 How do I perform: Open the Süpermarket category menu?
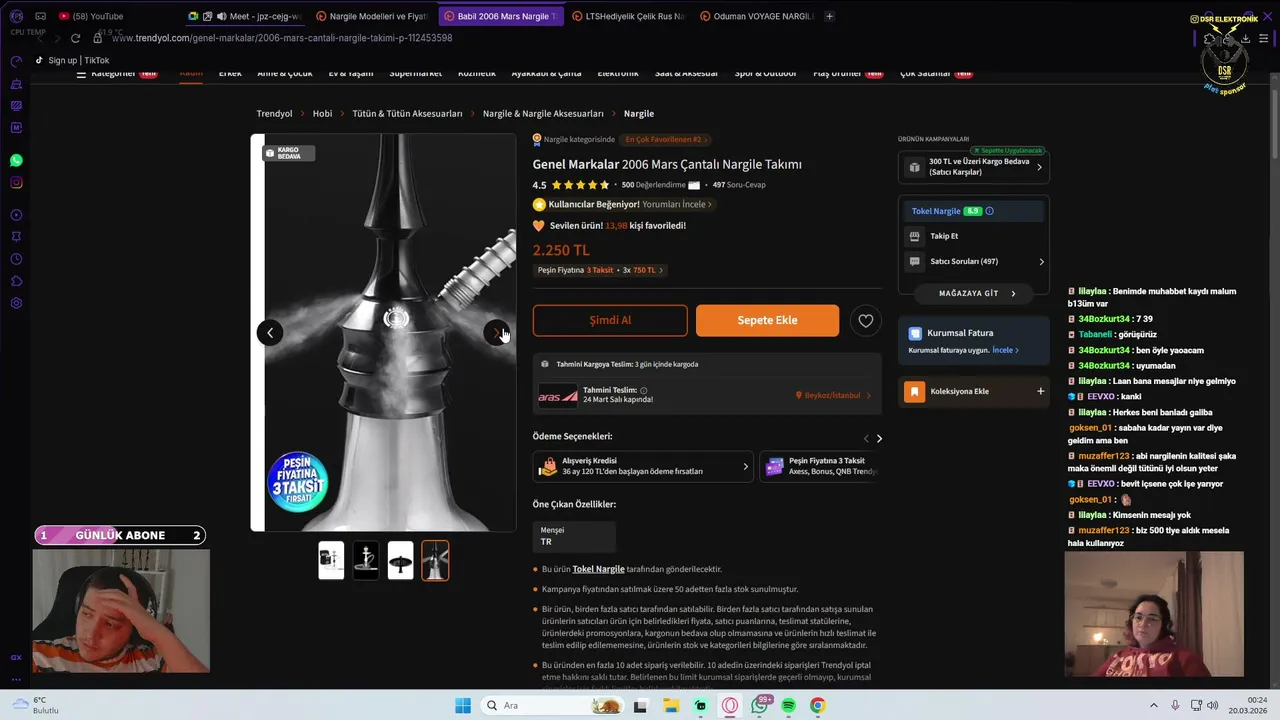coord(415,73)
